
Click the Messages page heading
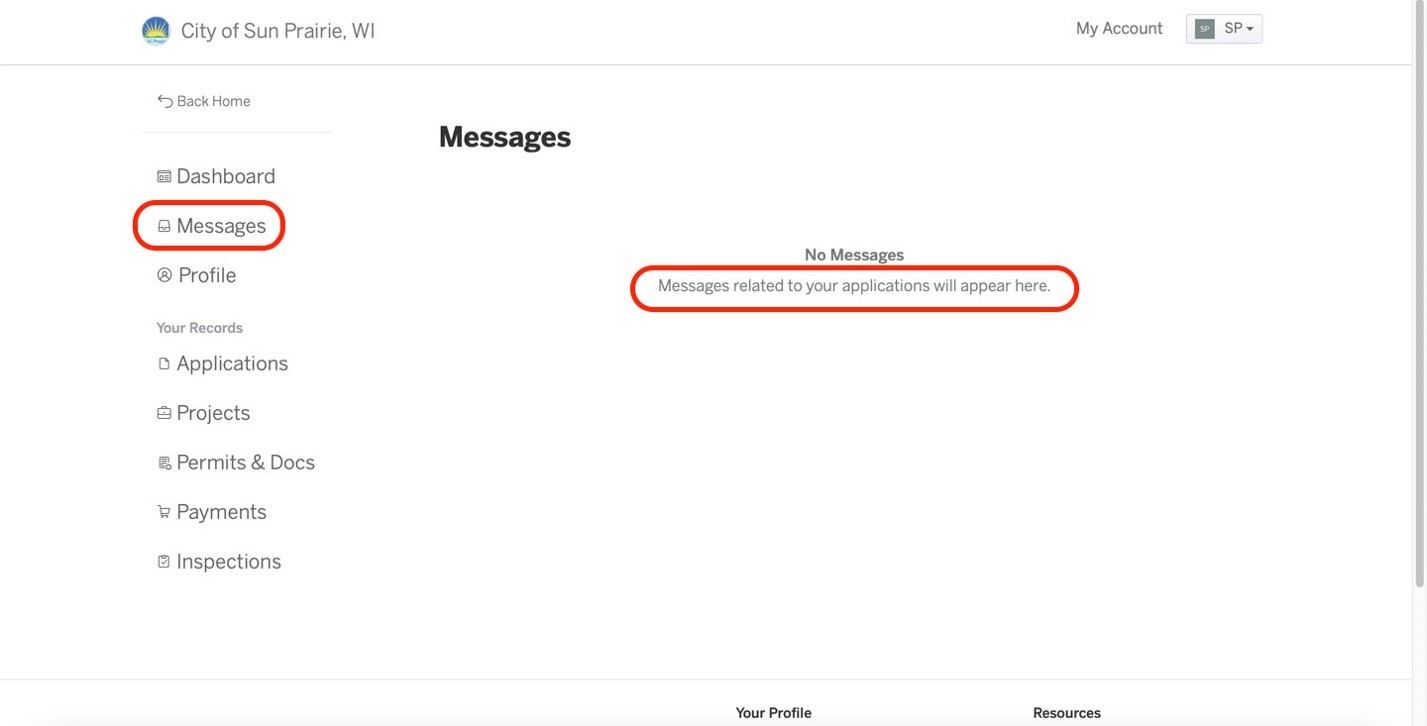(x=505, y=137)
